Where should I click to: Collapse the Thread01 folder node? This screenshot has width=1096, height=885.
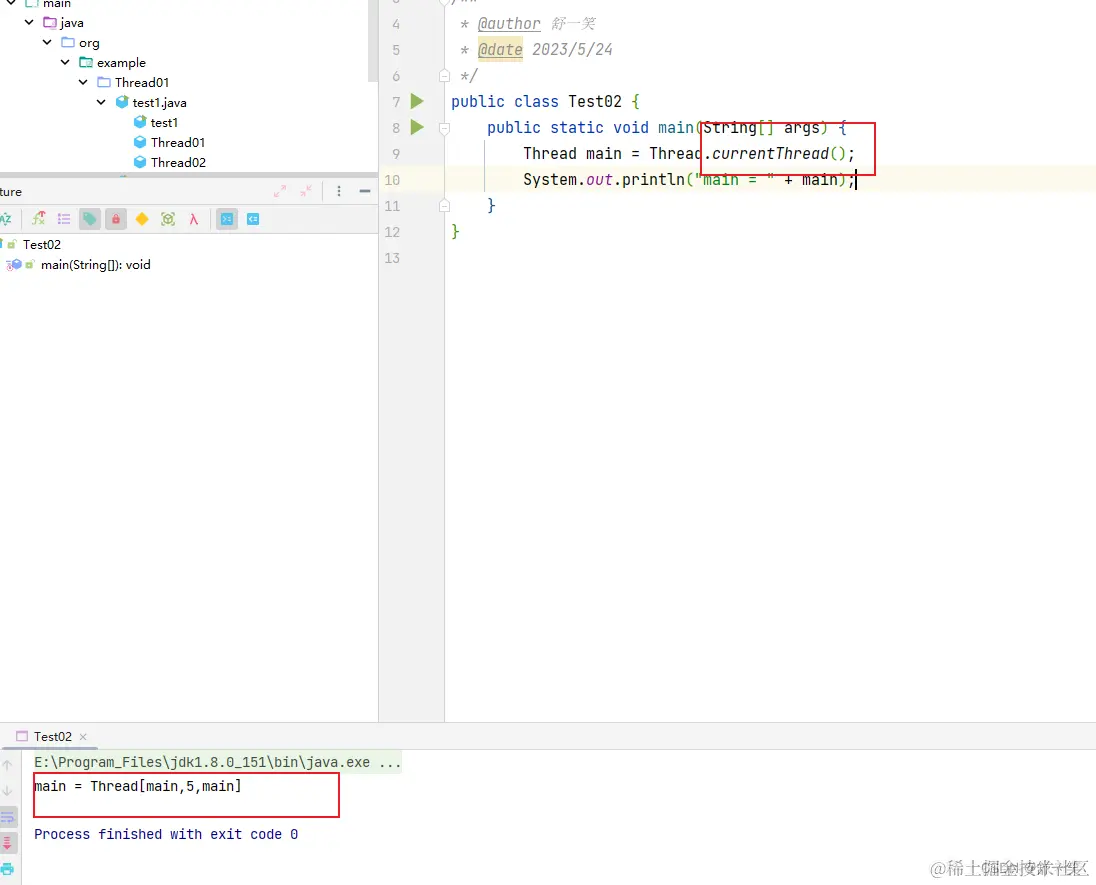click(x=83, y=82)
